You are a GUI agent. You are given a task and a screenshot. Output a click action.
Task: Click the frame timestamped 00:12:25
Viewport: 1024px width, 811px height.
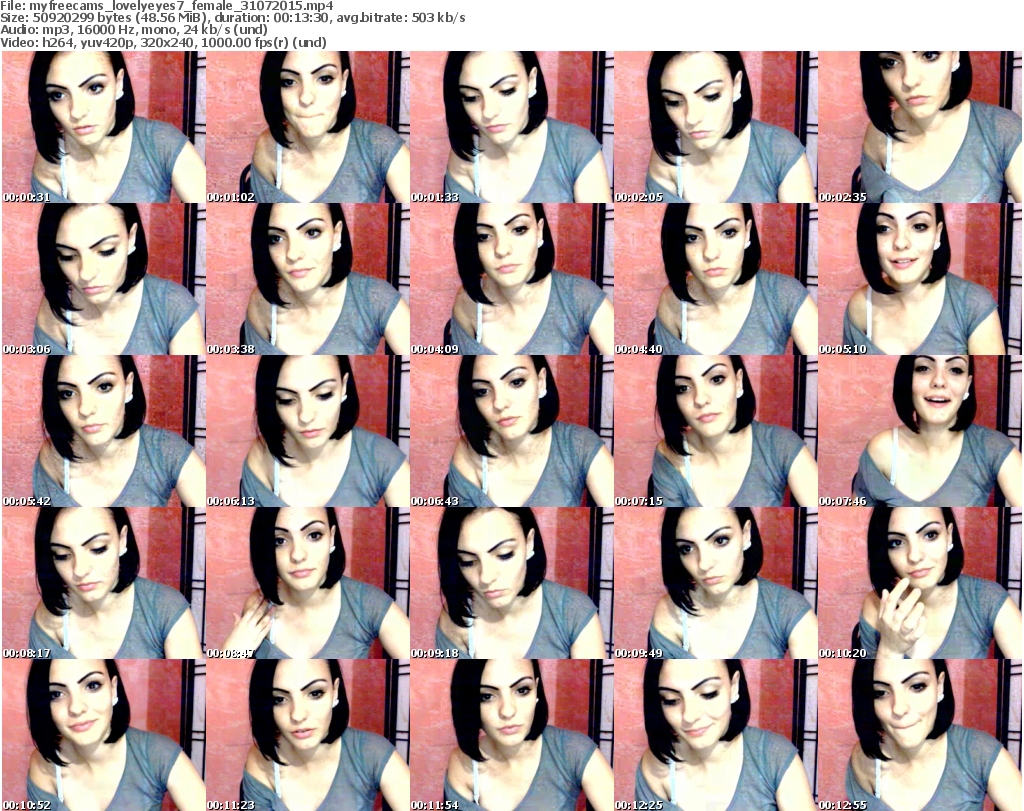click(x=715, y=735)
